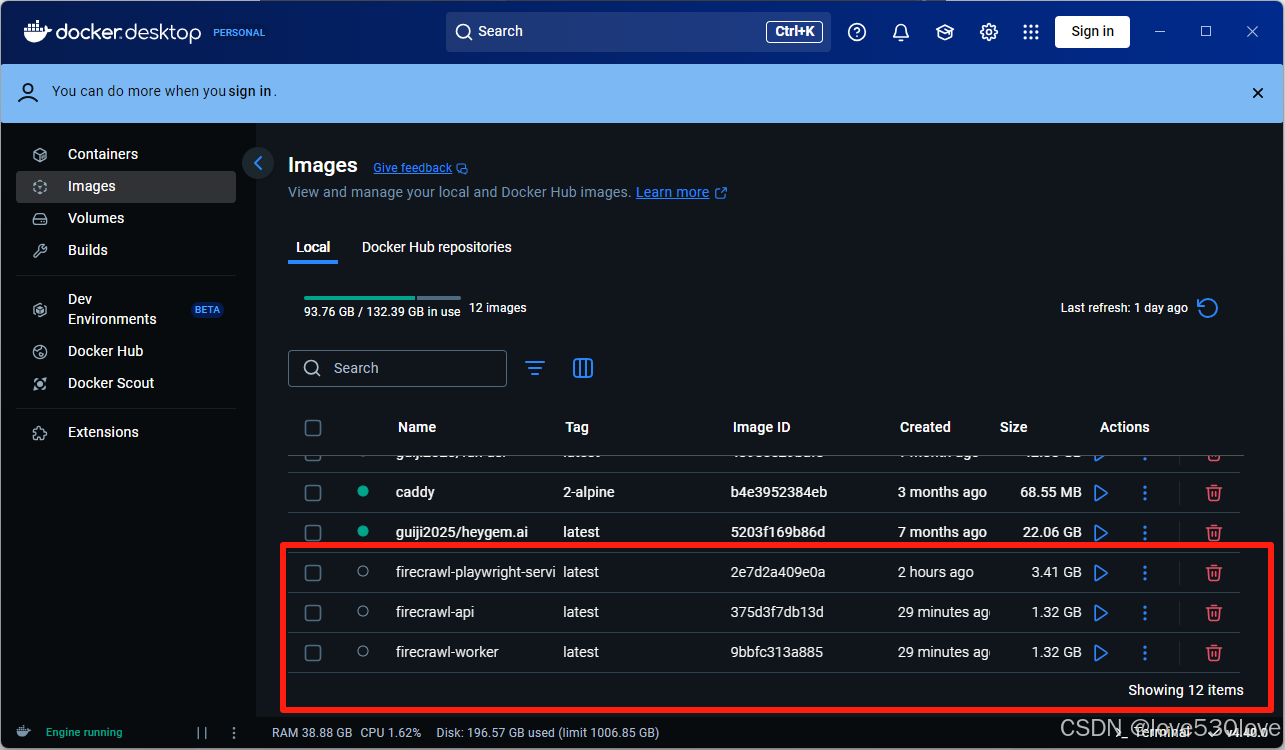This screenshot has width=1285, height=750.
Task: Run the firecrawl-worker image
Action: tap(1101, 653)
